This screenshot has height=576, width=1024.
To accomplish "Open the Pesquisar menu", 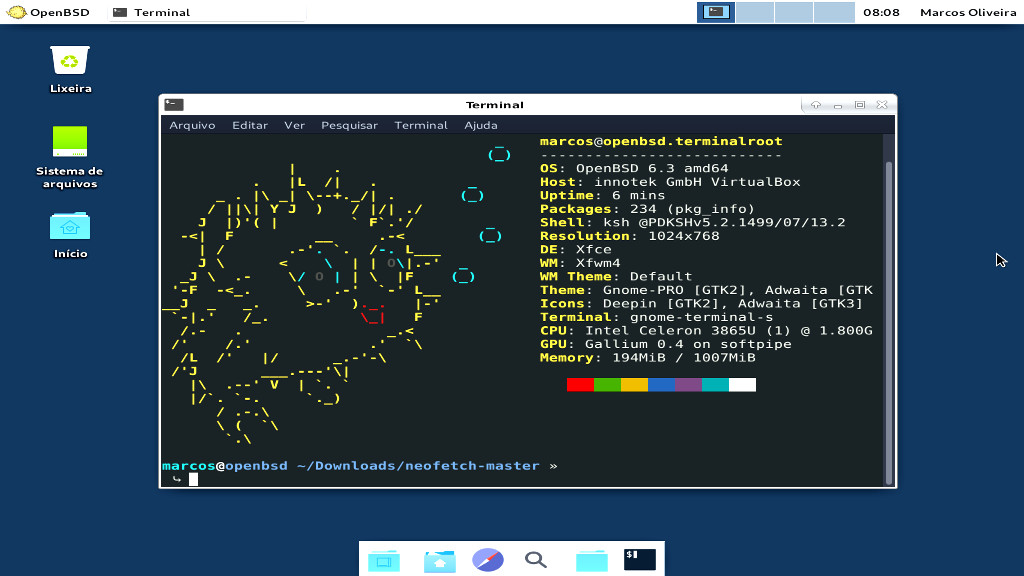I will [x=348, y=125].
